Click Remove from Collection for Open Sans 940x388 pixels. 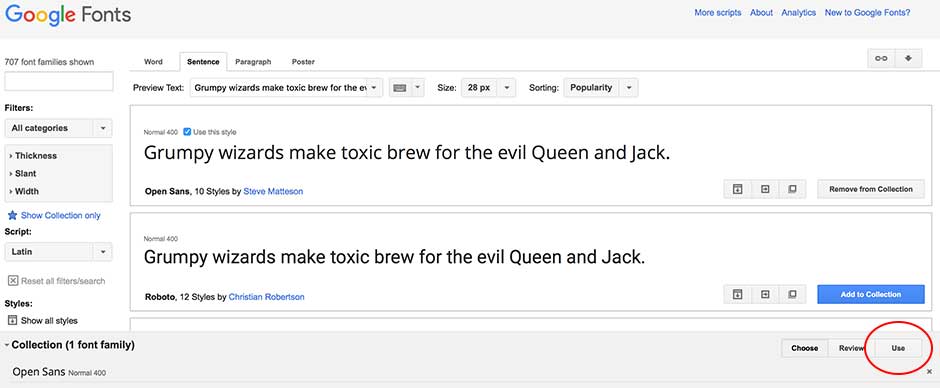(871, 189)
